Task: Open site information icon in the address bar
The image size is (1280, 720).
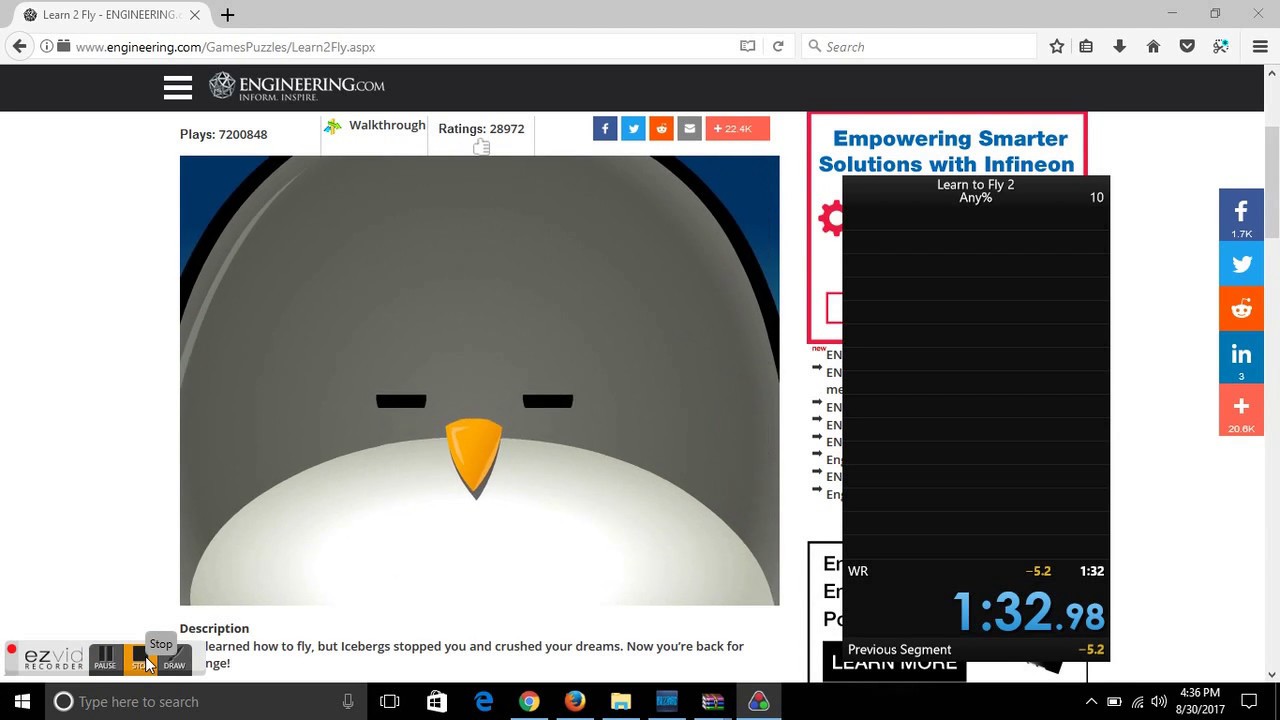Action: point(46,46)
